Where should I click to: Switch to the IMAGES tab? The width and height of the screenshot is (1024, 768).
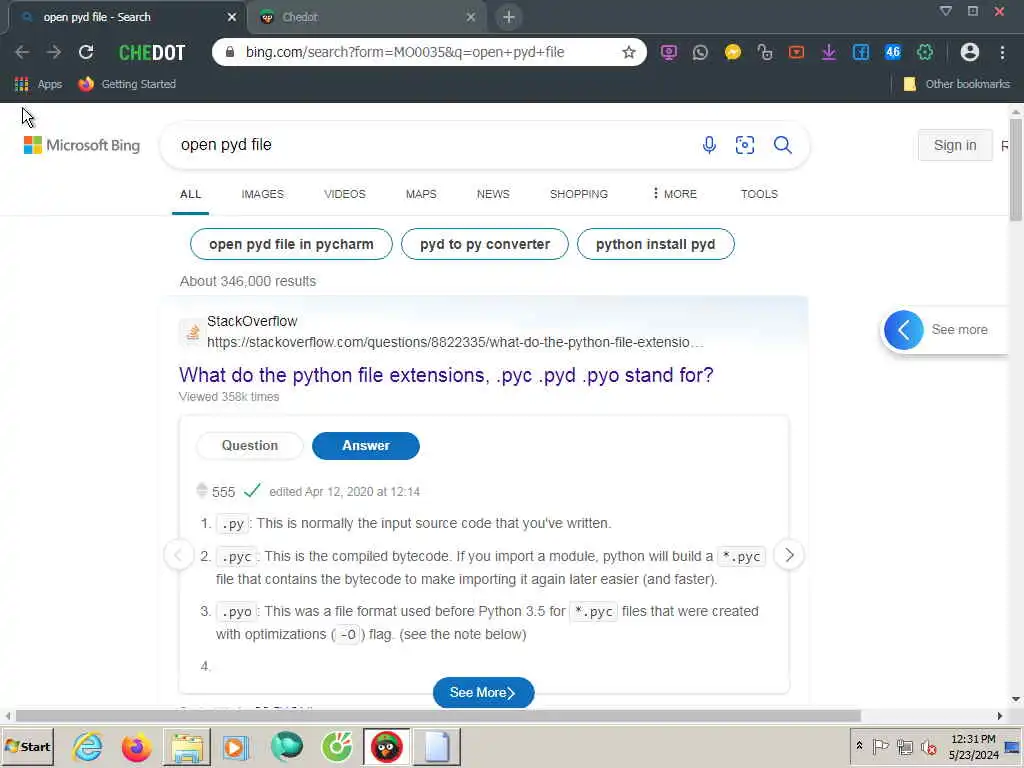(x=263, y=194)
